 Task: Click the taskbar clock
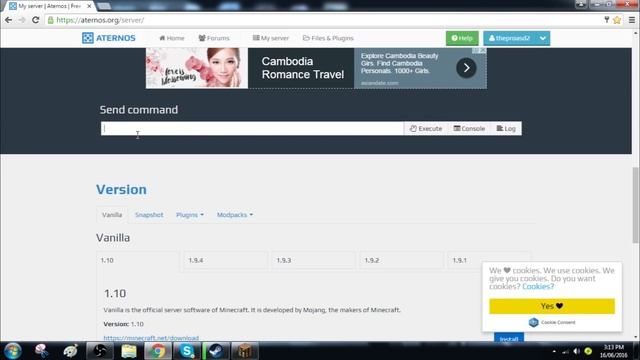(613, 351)
